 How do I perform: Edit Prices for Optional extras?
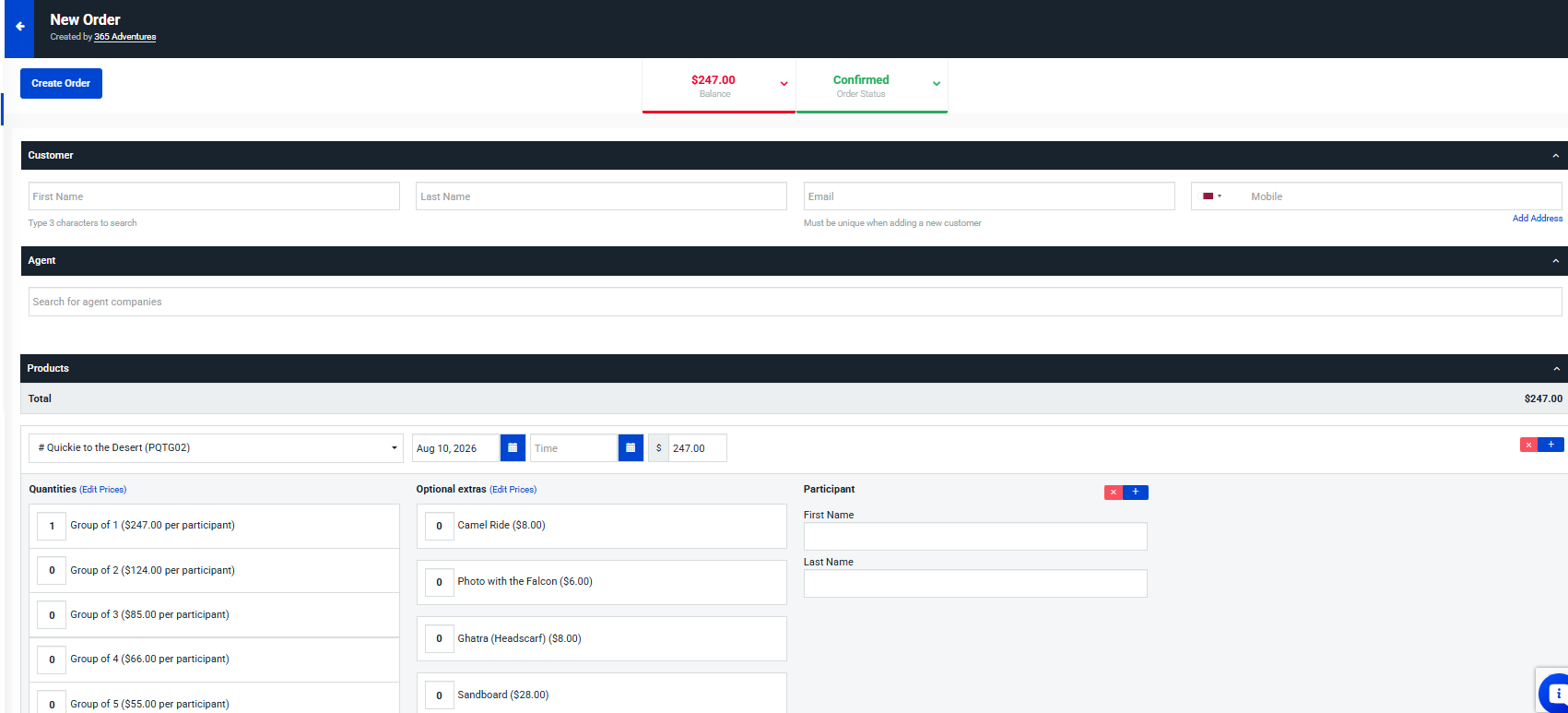click(513, 490)
